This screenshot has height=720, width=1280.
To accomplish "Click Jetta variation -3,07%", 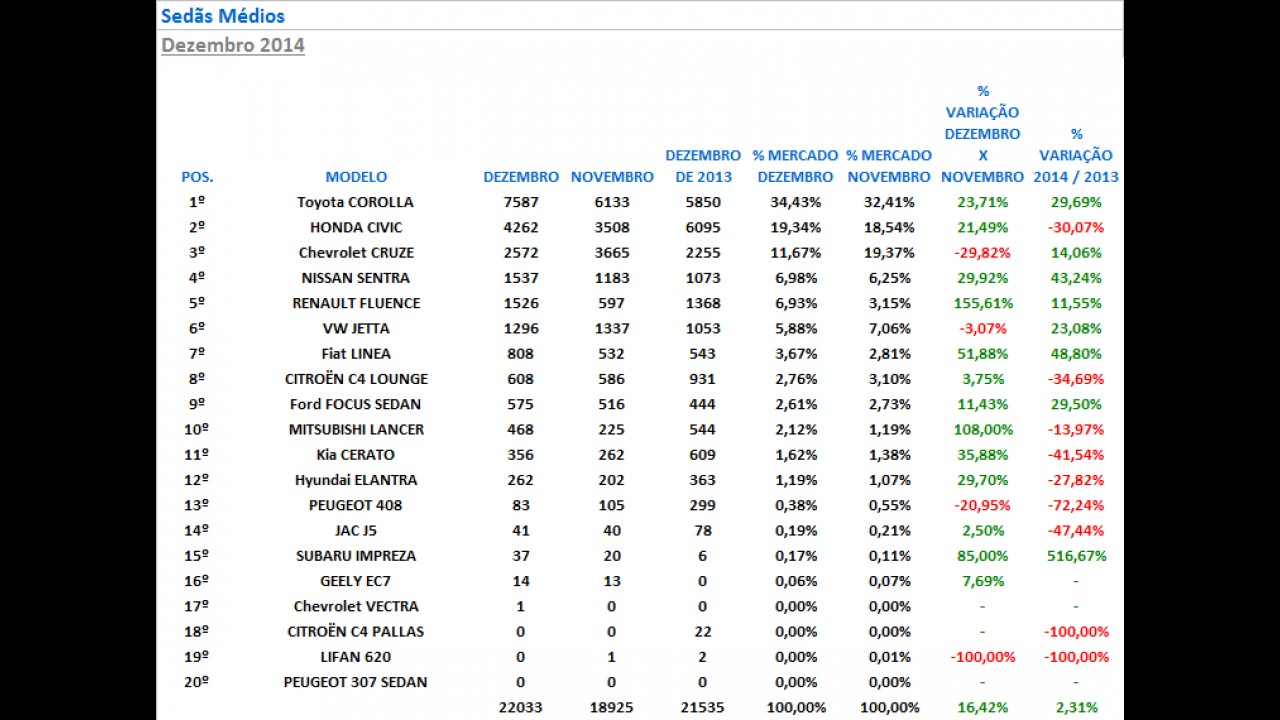I will point(983,328).
